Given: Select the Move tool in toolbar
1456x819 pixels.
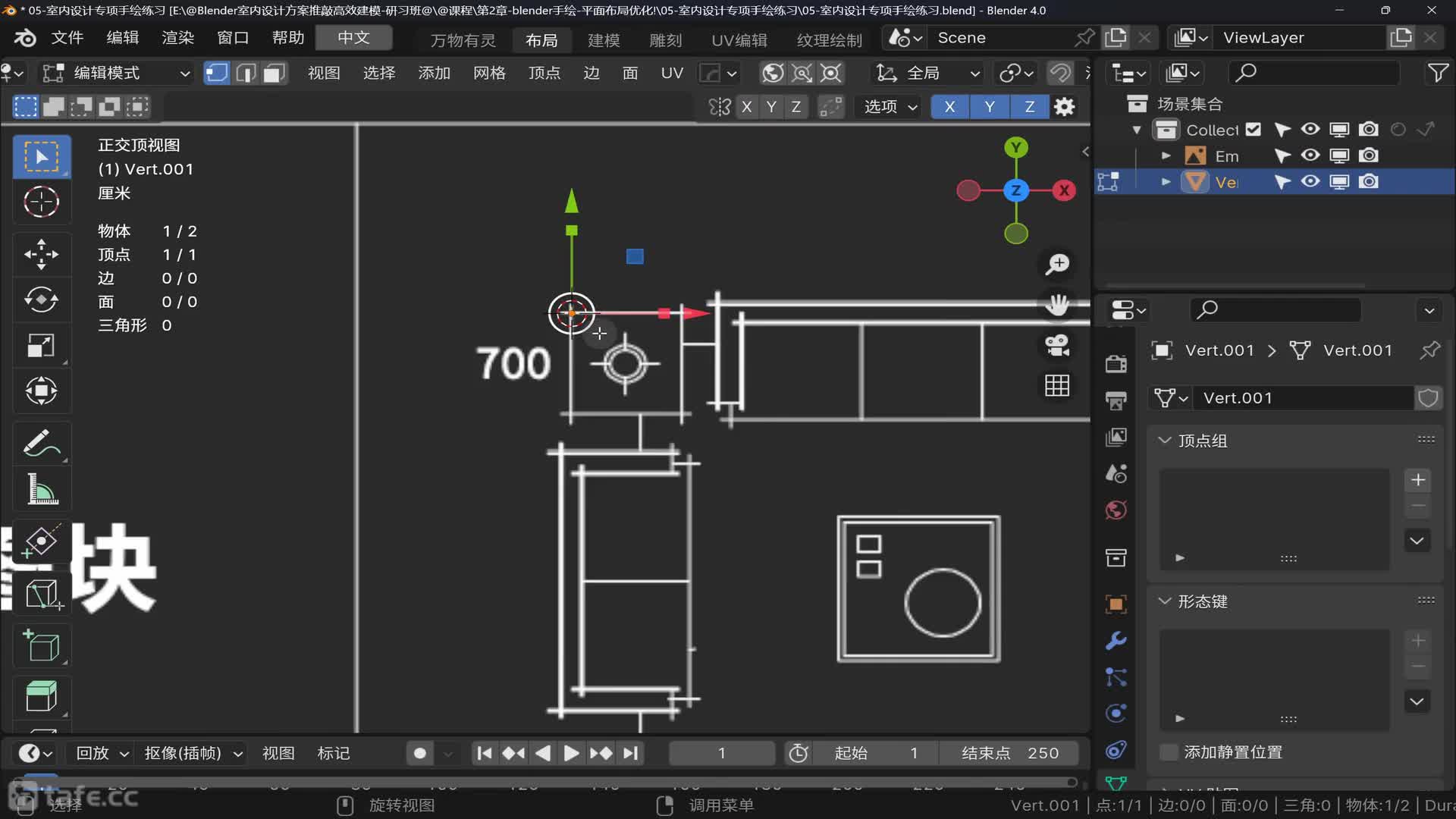Looking at the screenshot, I should 41,254.
